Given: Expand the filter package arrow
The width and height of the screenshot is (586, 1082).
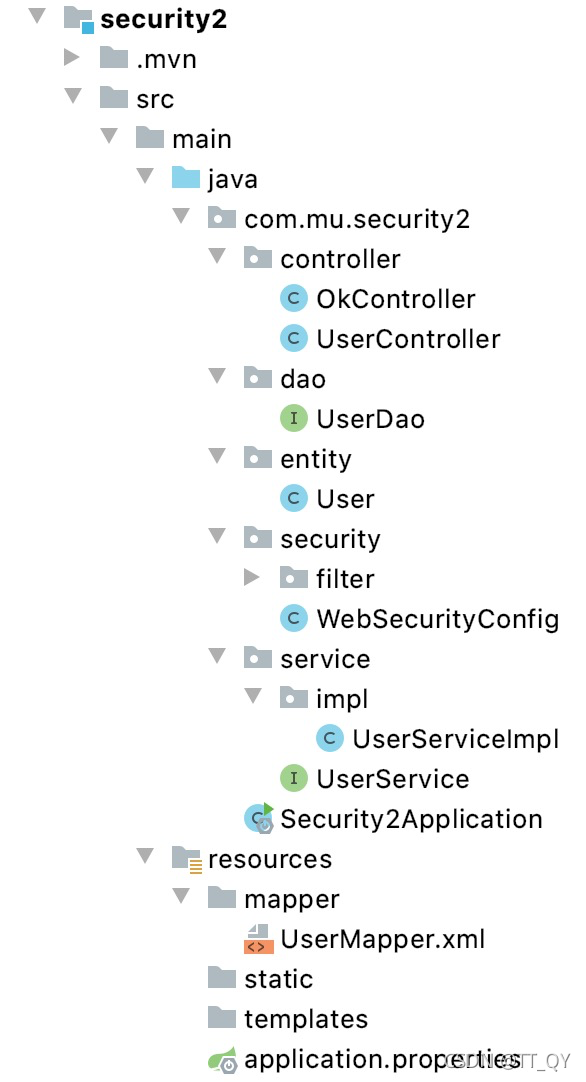Looking at the screenshot, I should pyautogui.click(x=251, y=577).
